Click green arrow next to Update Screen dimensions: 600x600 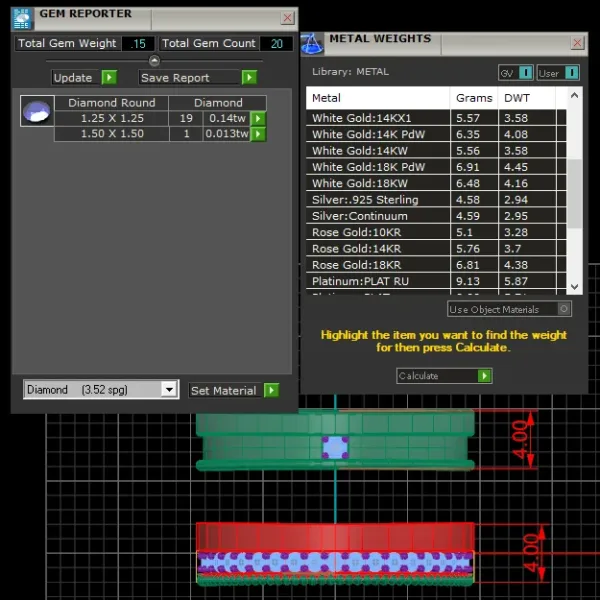coord(109,77)
